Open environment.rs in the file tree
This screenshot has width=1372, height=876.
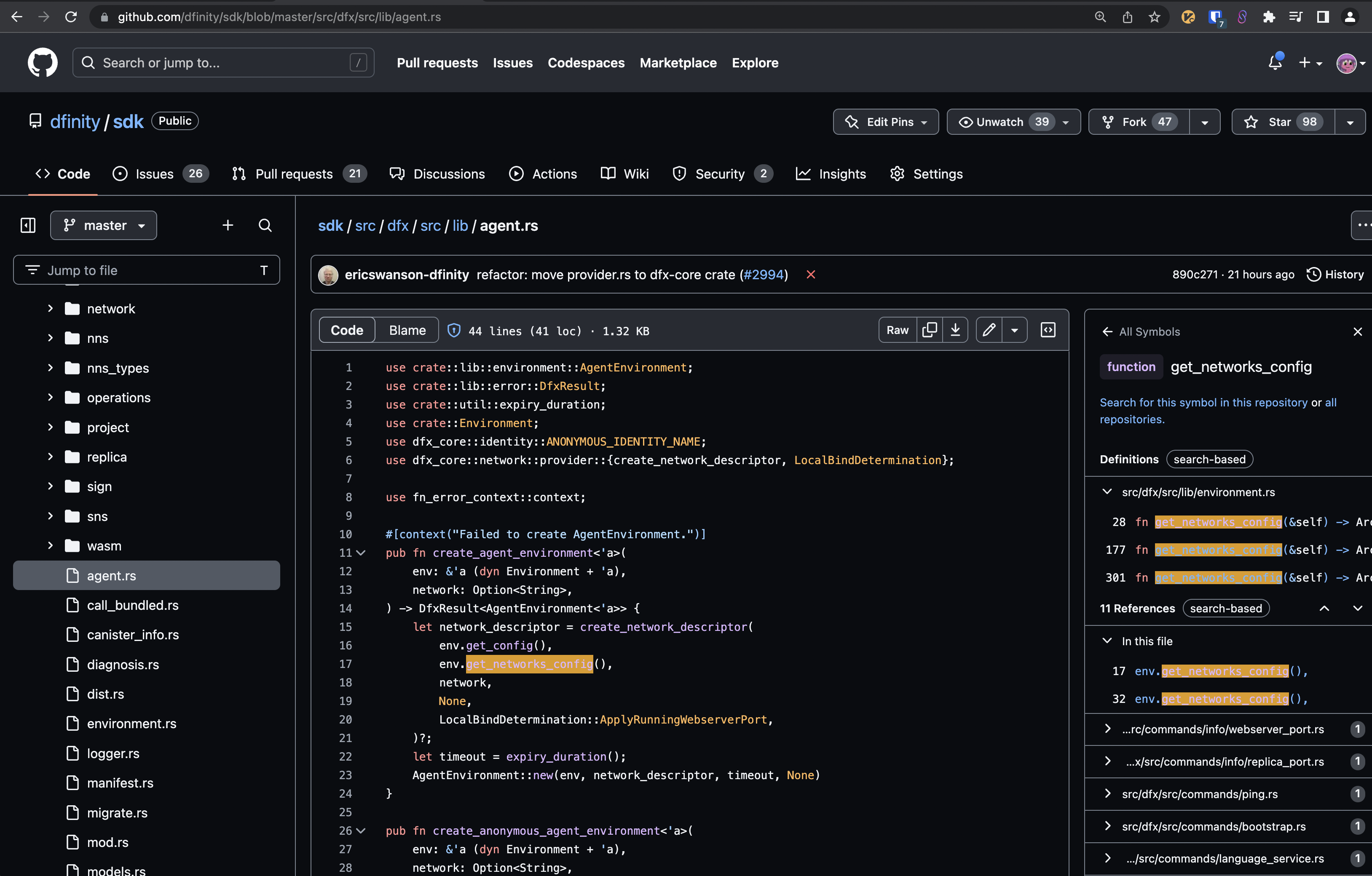131,724
